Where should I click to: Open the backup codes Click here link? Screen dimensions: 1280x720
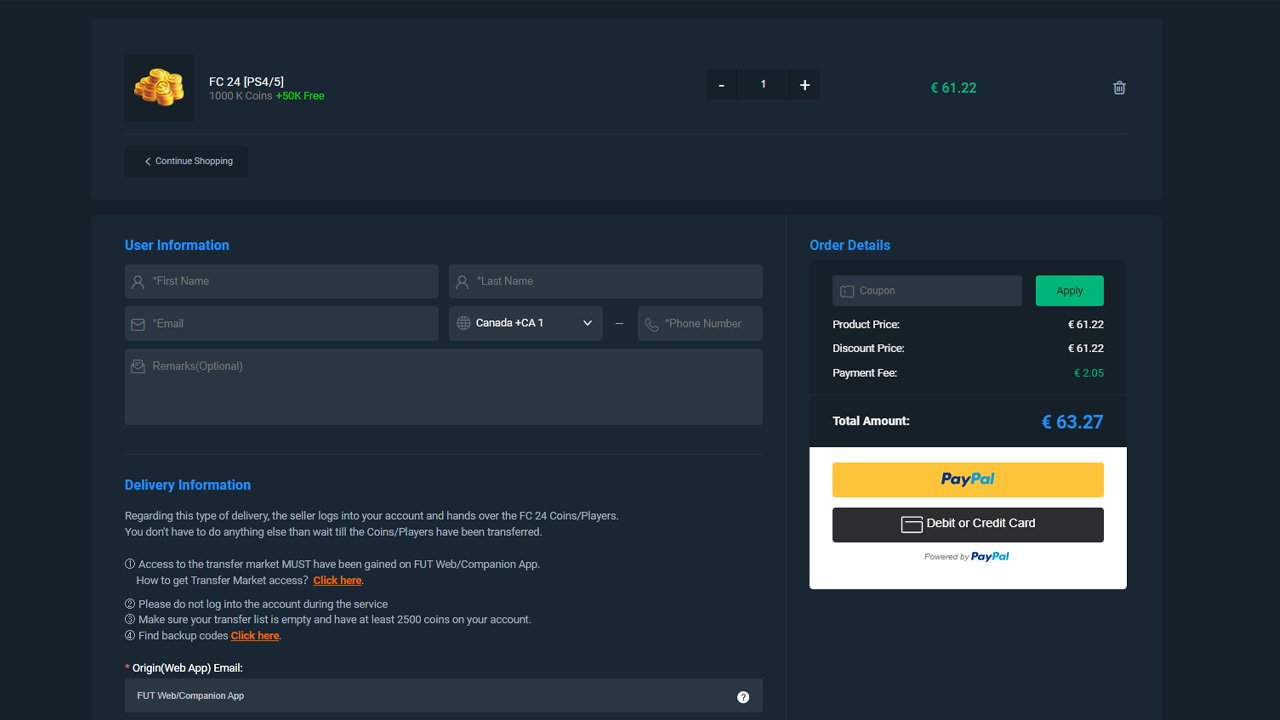pyautogui.click(x=255, y=636)
